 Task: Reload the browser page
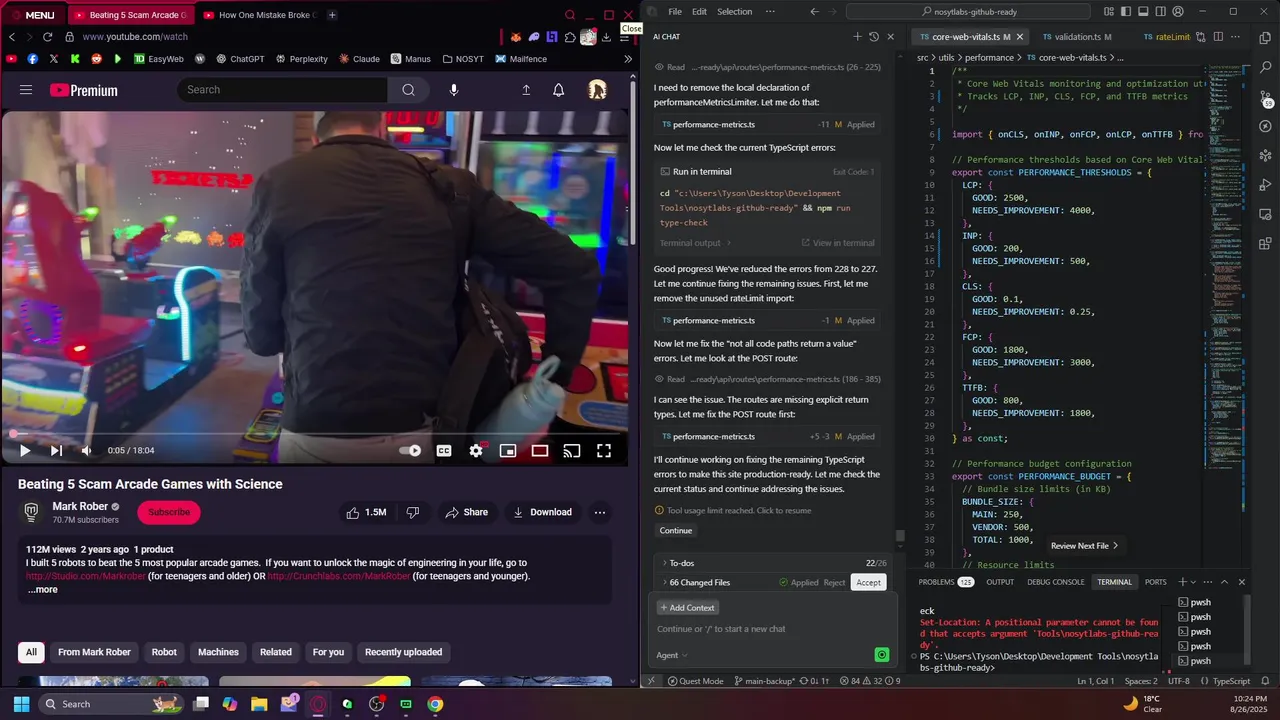[47, 37]
